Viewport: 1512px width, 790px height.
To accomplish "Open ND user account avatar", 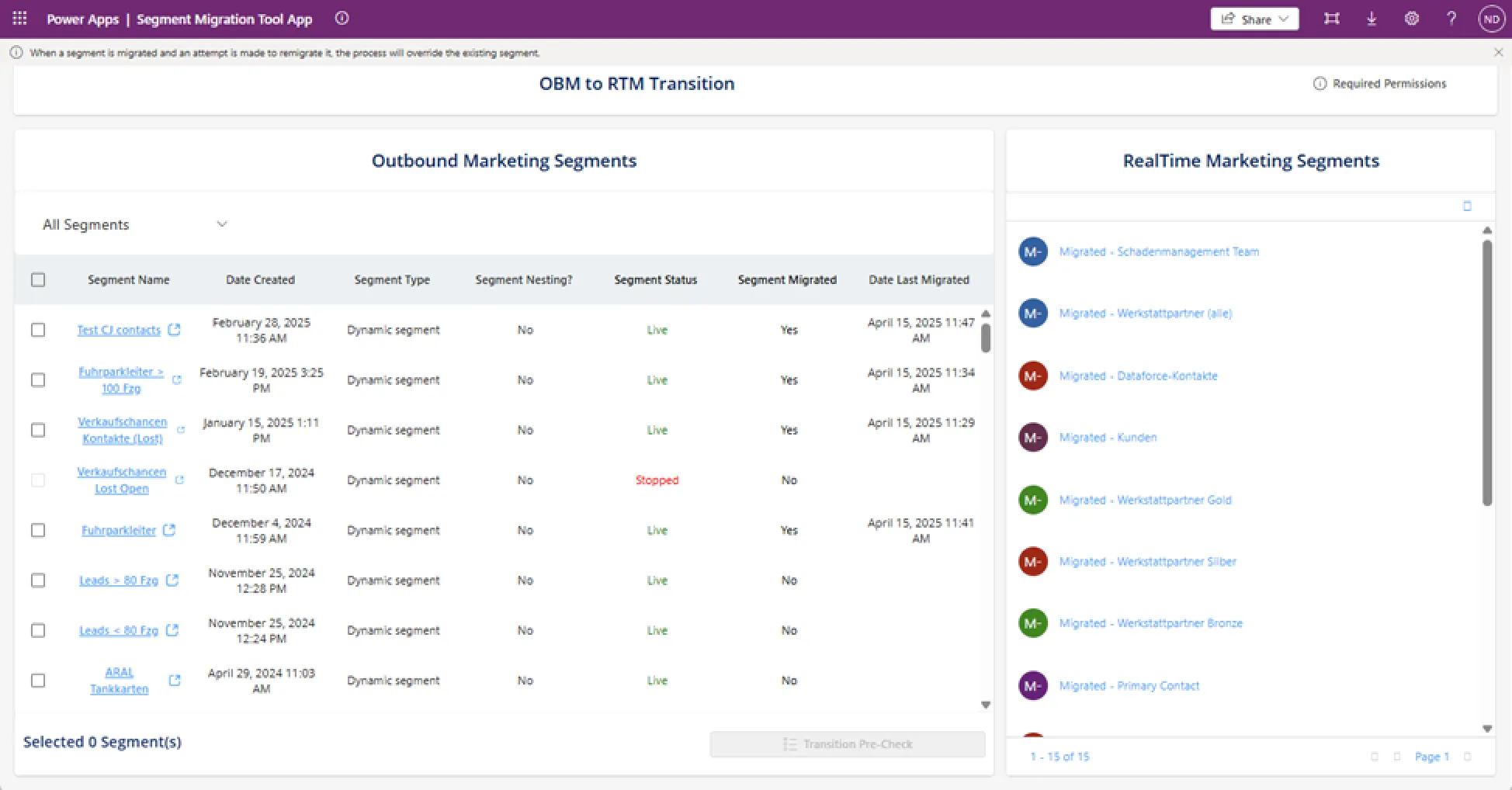I will click(x=1491, y=19).
